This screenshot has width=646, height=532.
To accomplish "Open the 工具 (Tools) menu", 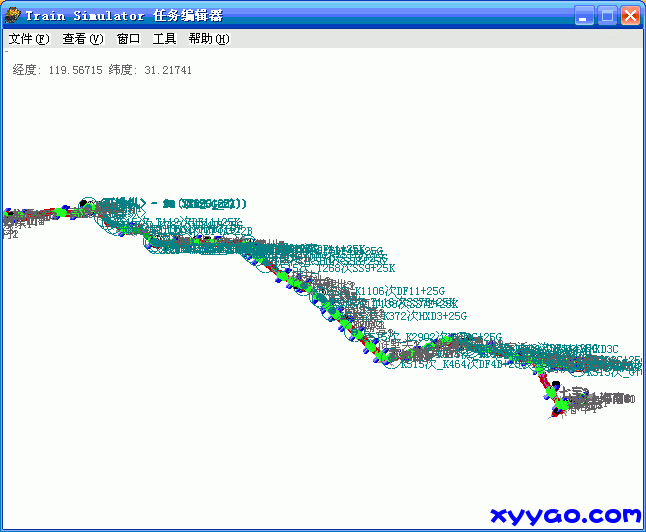I will (164, 39).
